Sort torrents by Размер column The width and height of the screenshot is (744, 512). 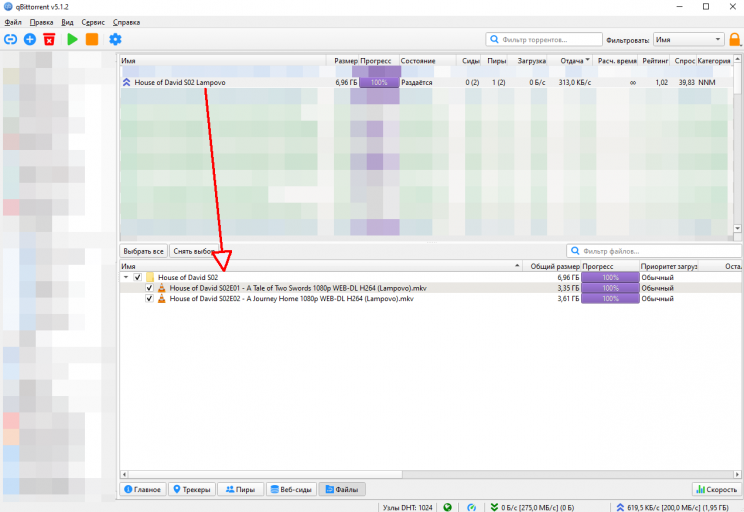point(345,61)
